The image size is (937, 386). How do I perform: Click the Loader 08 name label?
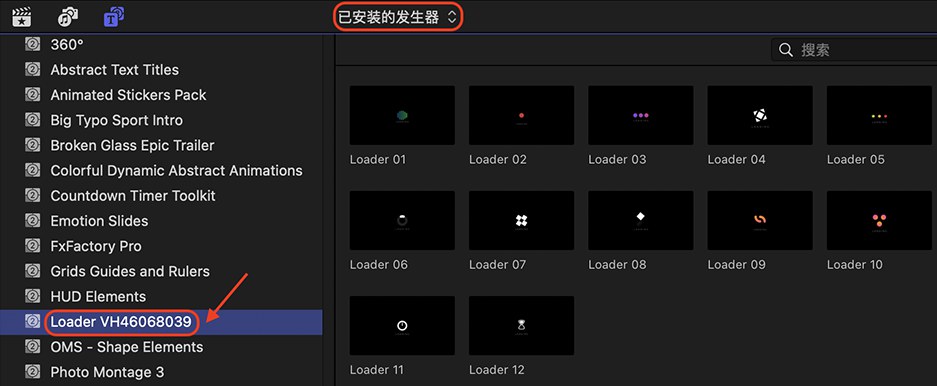tap(617, 265)
